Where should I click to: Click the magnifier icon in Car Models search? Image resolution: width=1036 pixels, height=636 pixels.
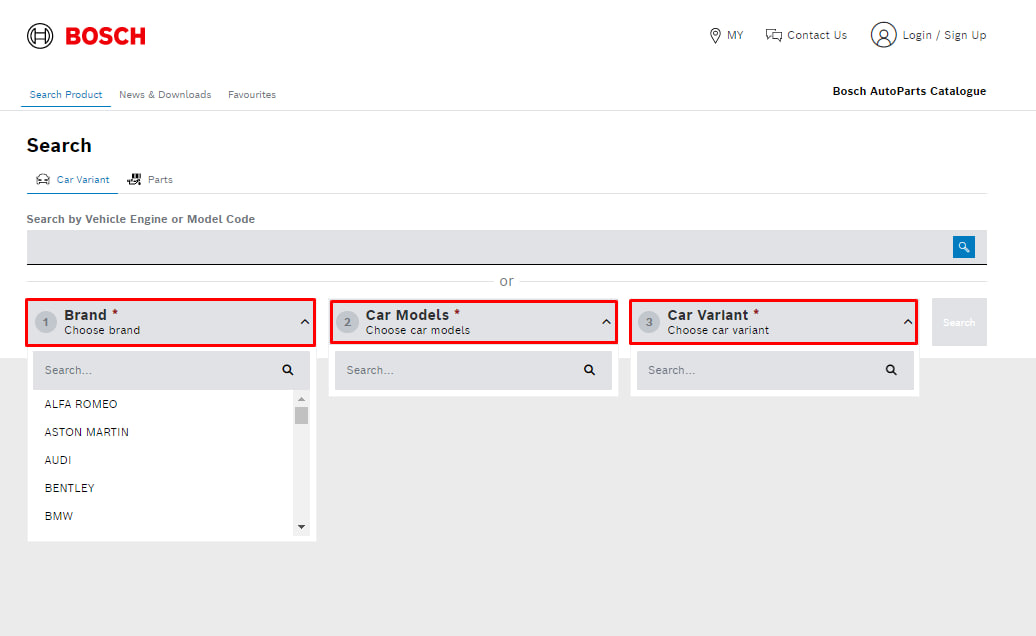[589, 370]
